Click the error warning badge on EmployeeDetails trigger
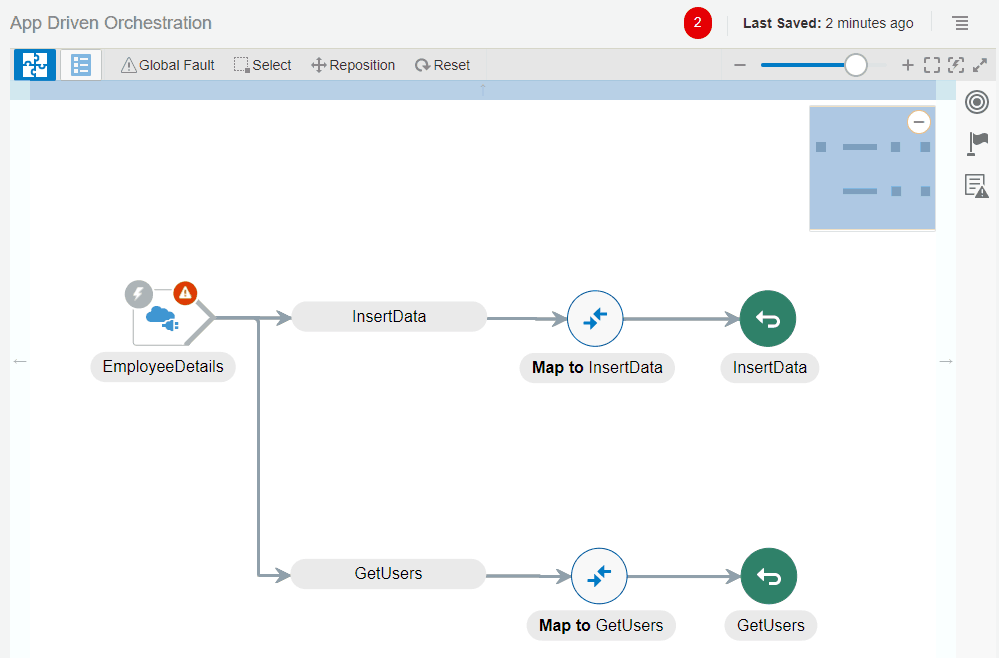This screenshot has width=999, height=658. tap(185, 293)
